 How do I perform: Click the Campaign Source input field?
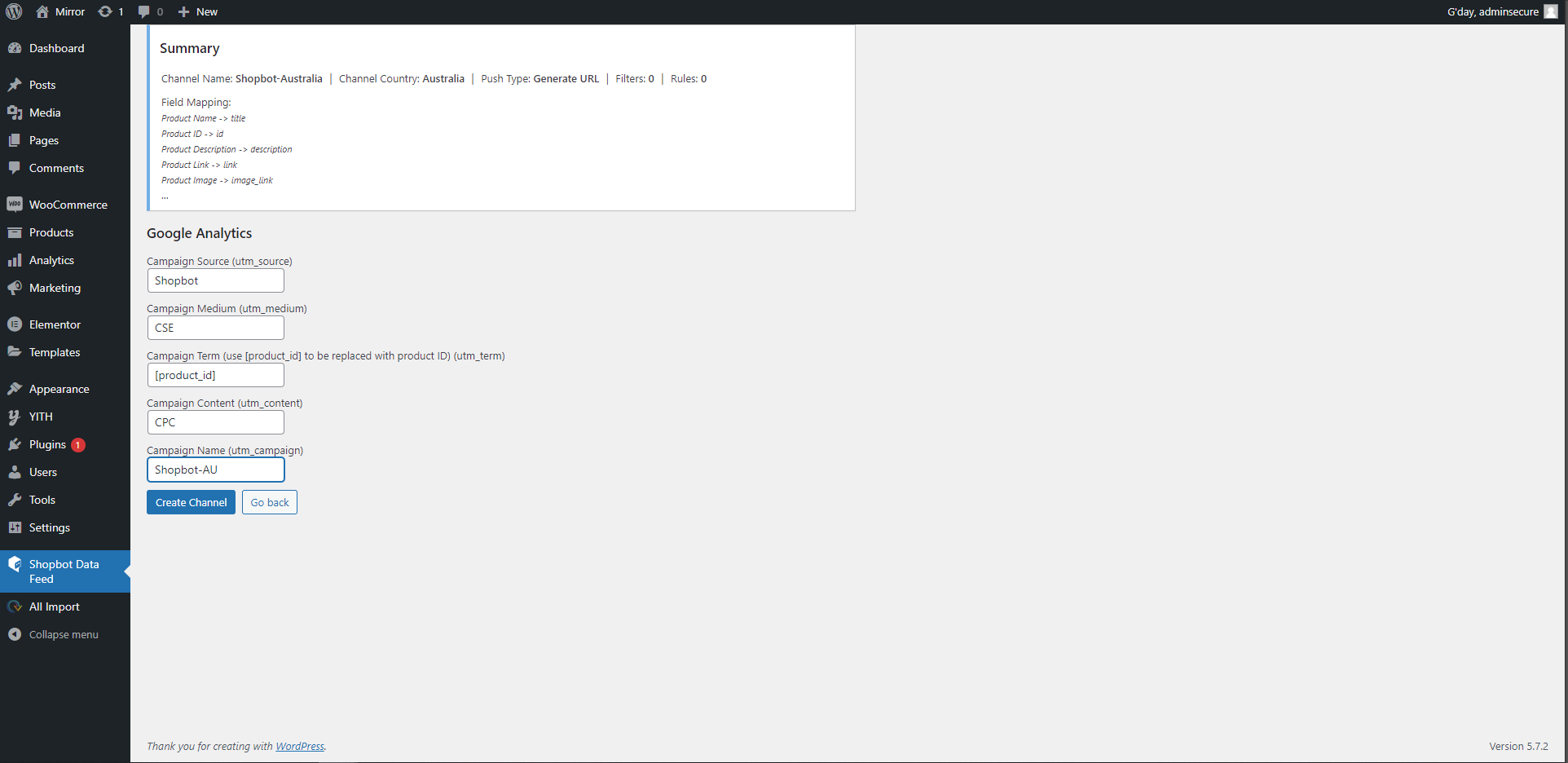click(x=215, y=280)
